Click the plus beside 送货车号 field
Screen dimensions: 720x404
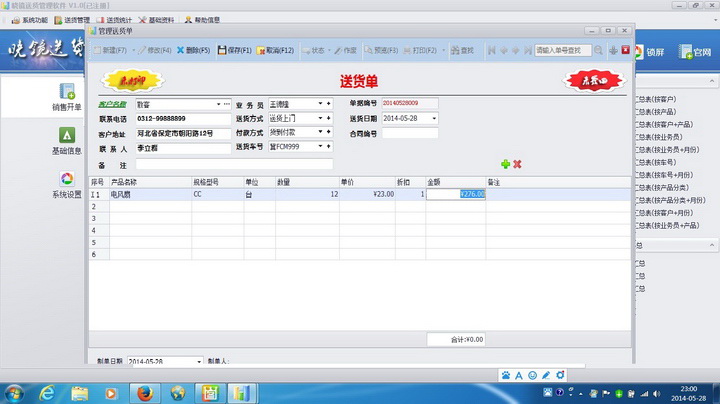point(329,146)
